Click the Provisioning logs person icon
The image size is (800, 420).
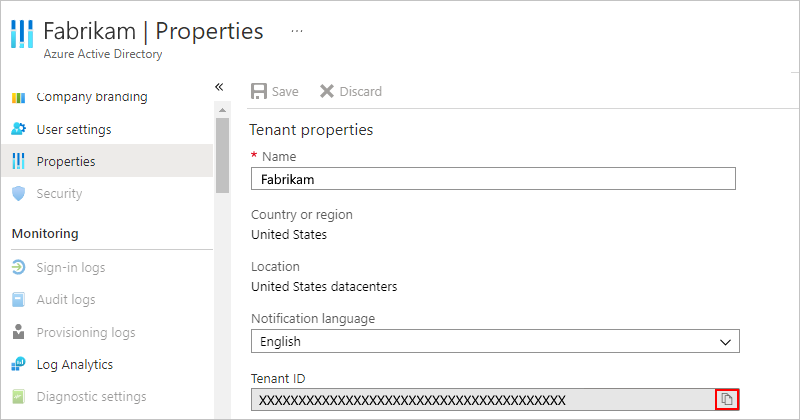pos(18,332)
